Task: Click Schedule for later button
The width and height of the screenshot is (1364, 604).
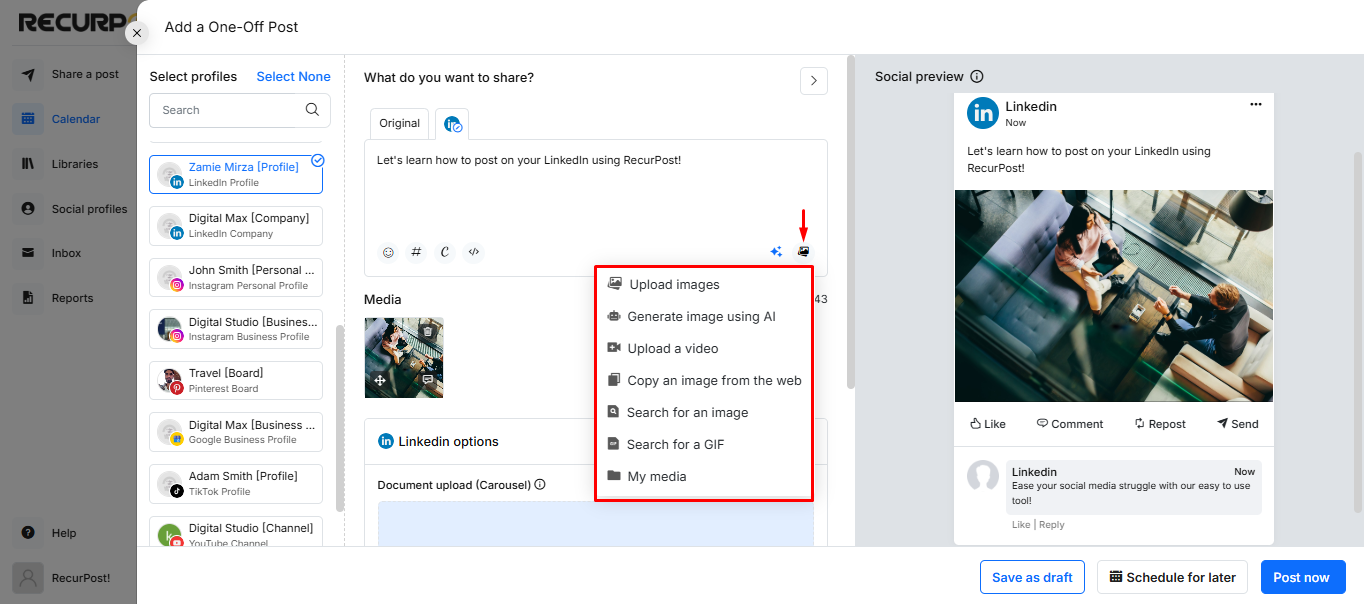Action: 1173,577
